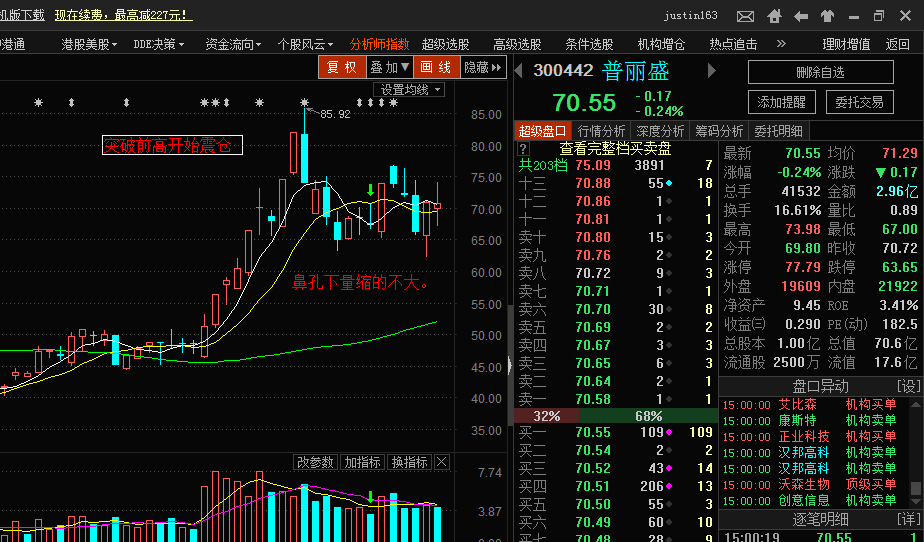Click the justin163 username
The height and width of the screenshot is (542, 924).
click(690, 15)
